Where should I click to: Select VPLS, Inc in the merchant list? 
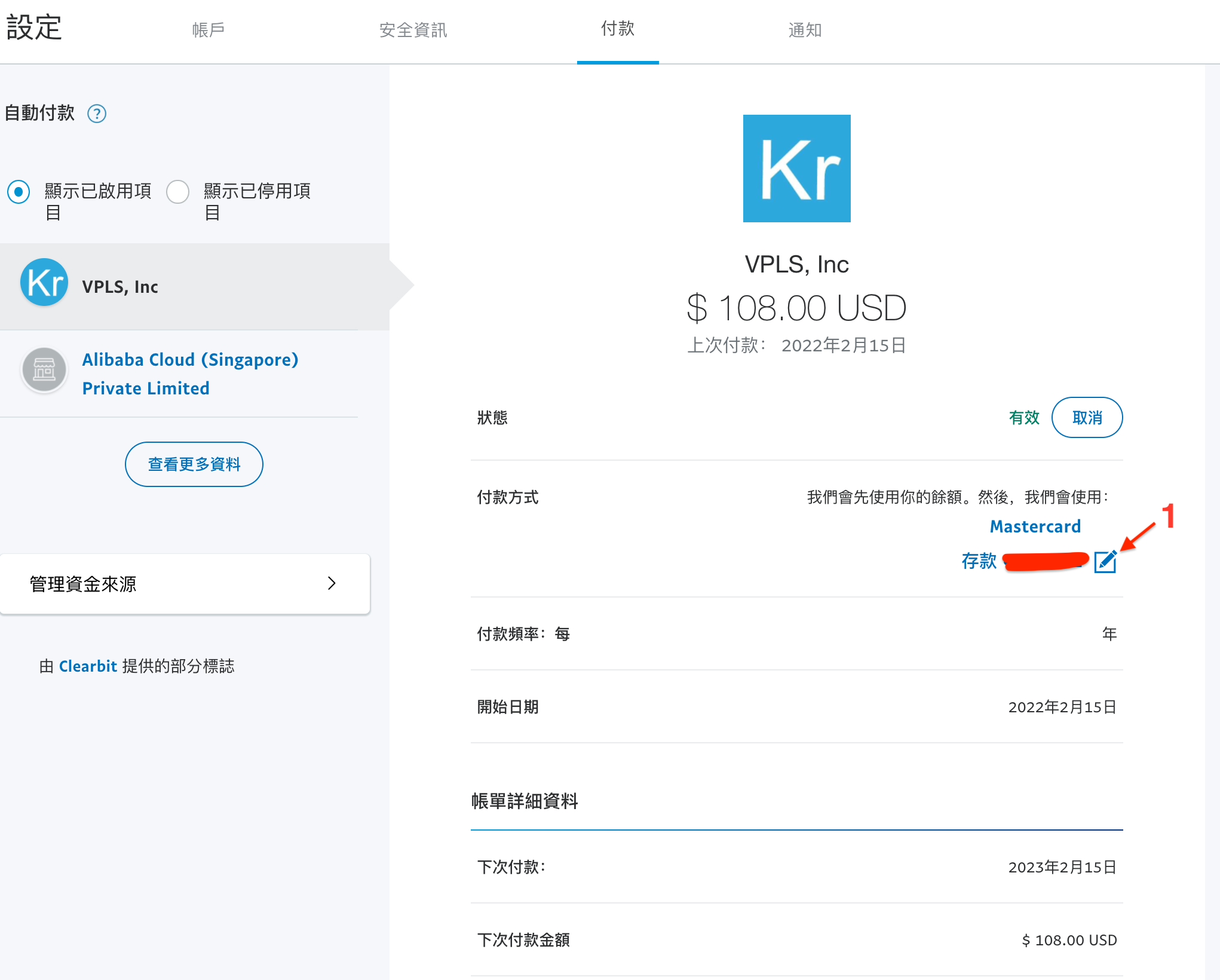[x=195, y=286]
